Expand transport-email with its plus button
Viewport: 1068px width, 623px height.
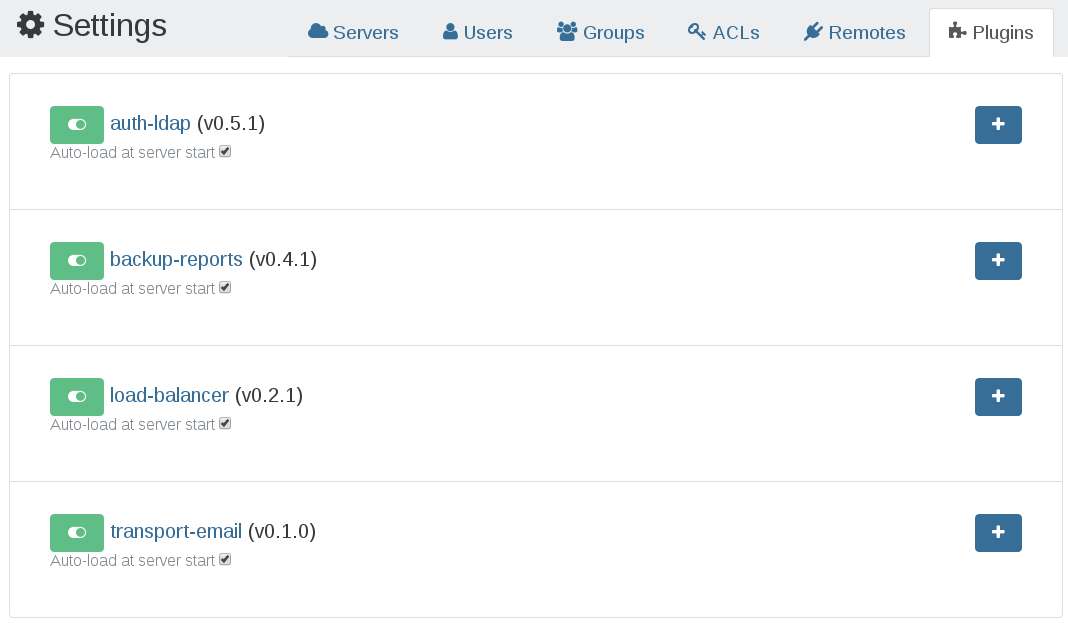(x=998, y=533)
